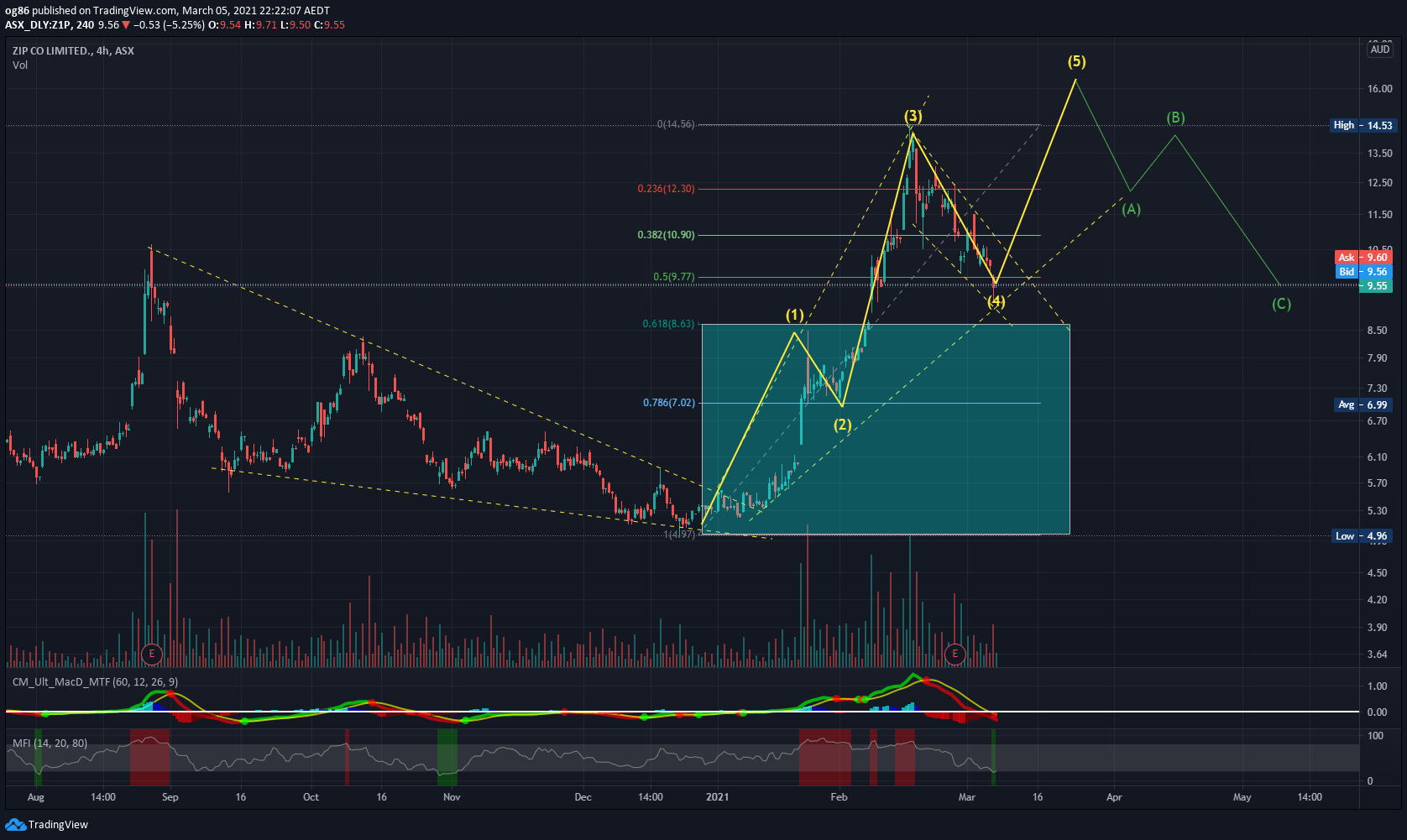
Task: Click the Aug date on time axis
Action: click(x=35, y=797)
